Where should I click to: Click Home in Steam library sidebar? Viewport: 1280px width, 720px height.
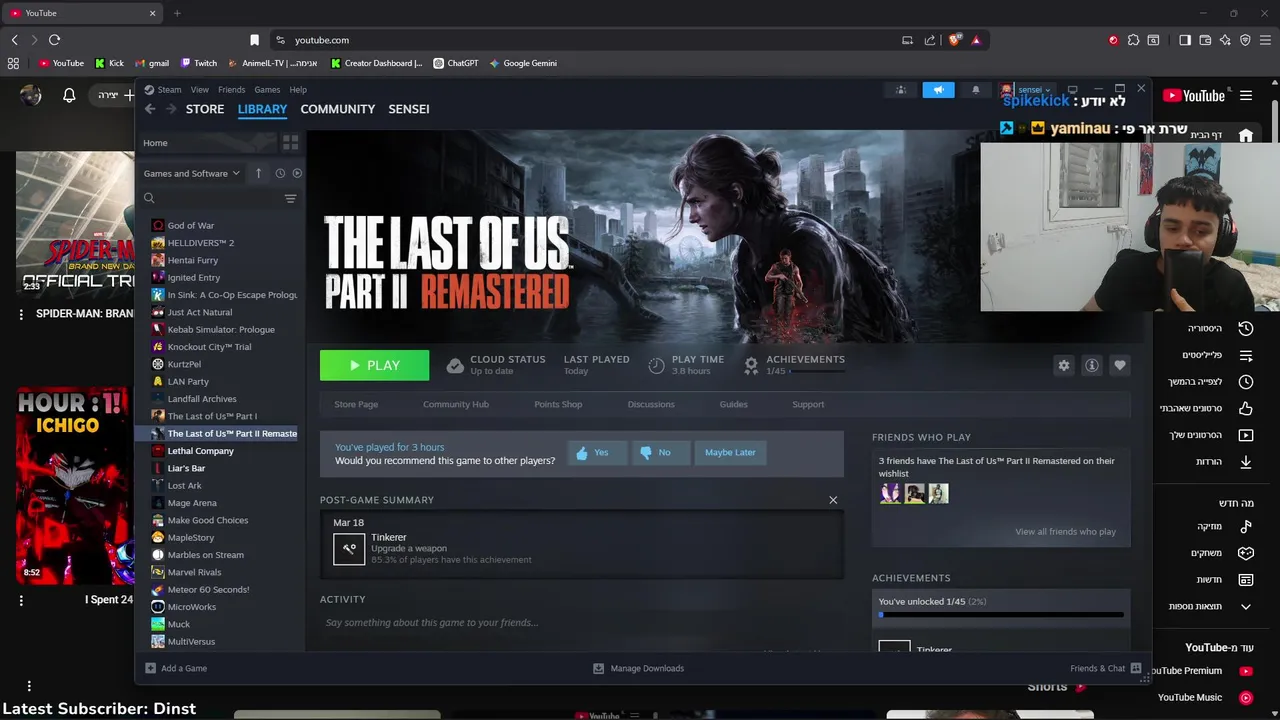(155, 143)
